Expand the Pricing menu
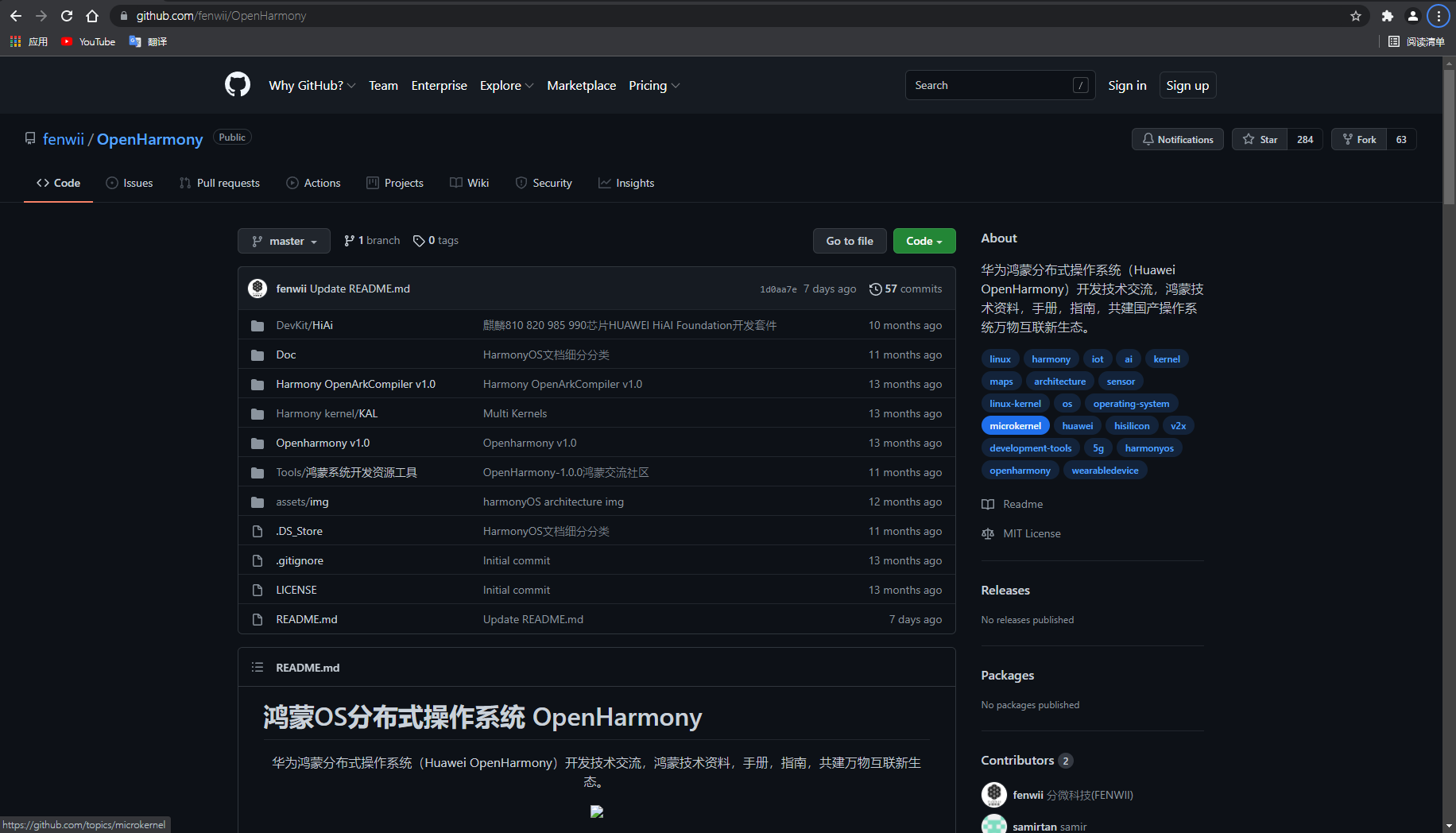Screen dimensions: 1456x833 pos(654,85)
